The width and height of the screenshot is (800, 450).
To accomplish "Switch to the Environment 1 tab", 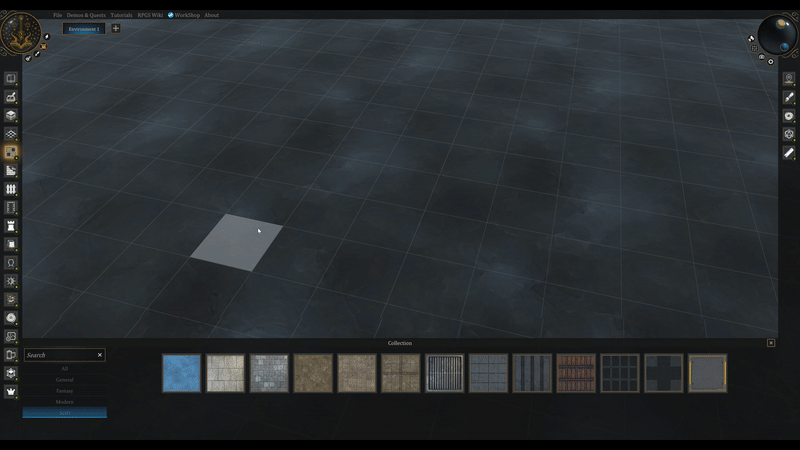I will click(x=84, y=29).
